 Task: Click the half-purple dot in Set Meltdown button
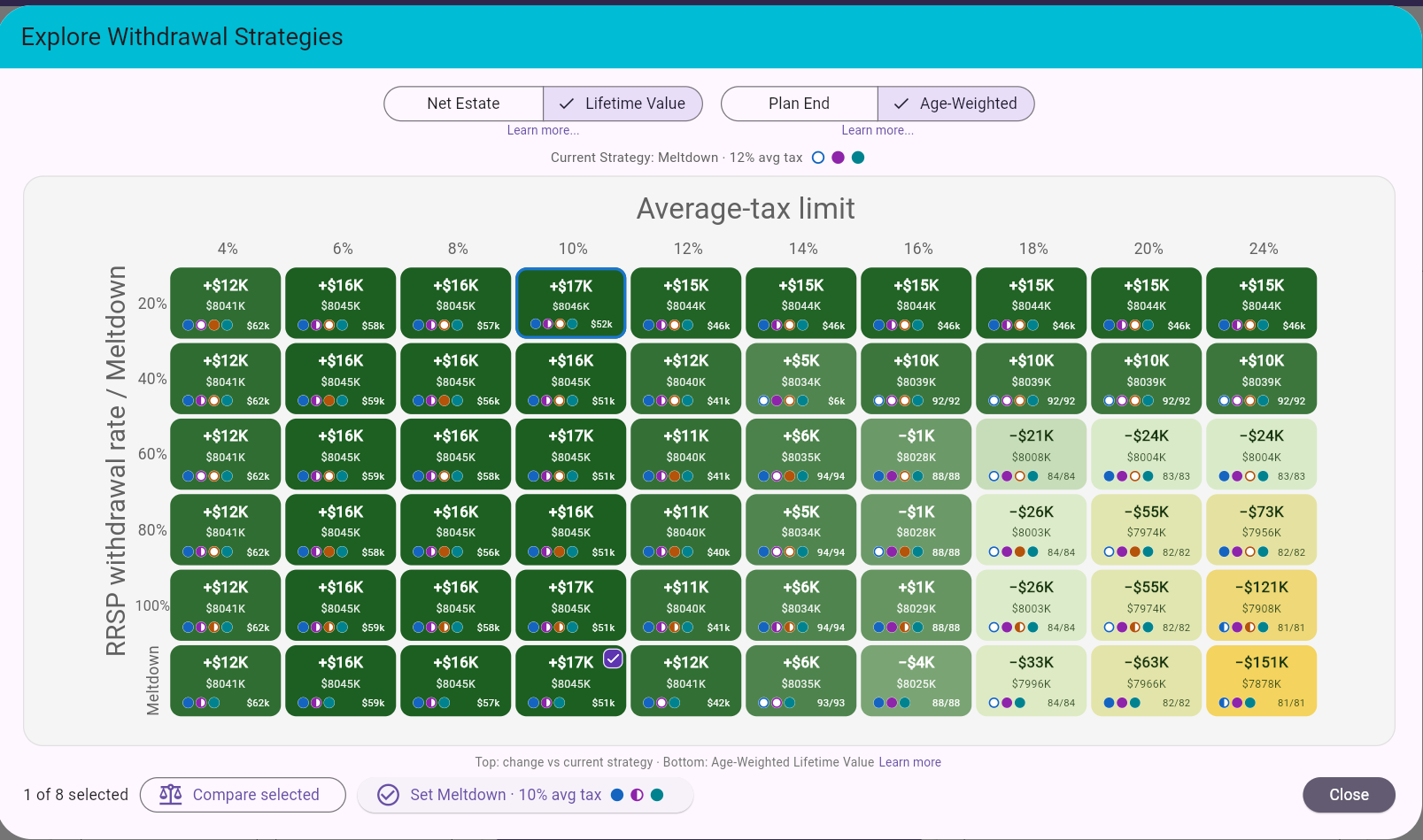point(637,795)
